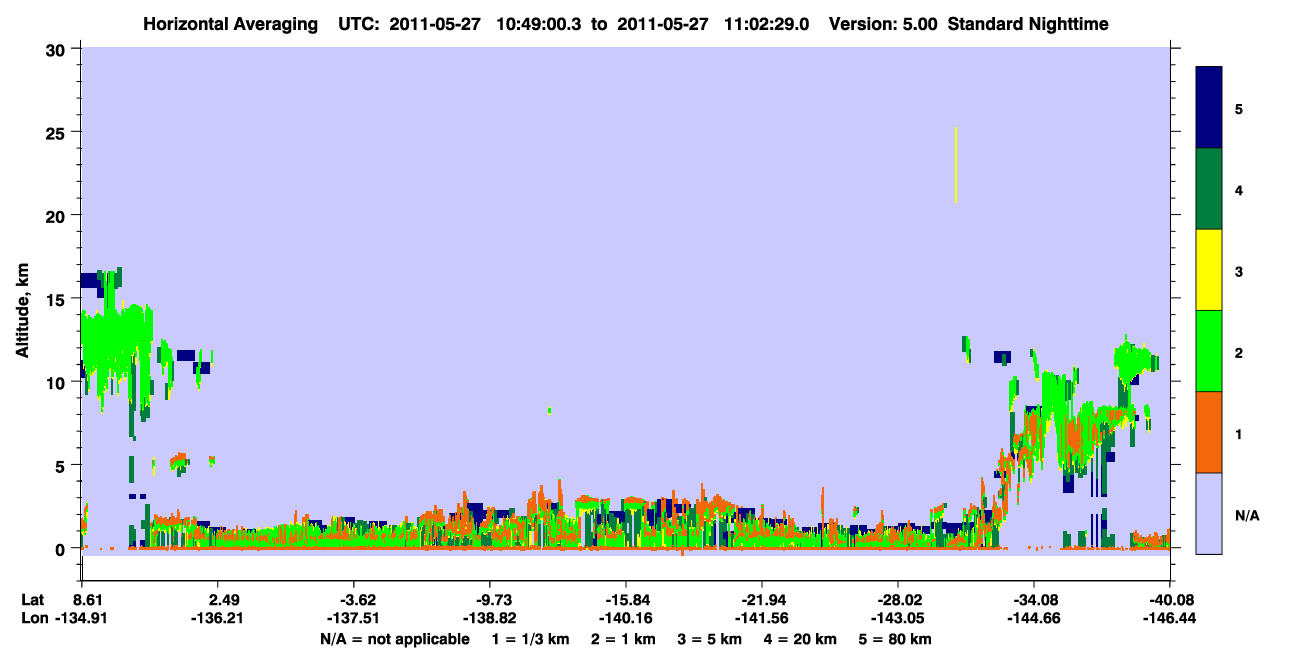Click latitude value -34.08
The width and height of the screenshot is (1300, 667).
(1039, 600)
